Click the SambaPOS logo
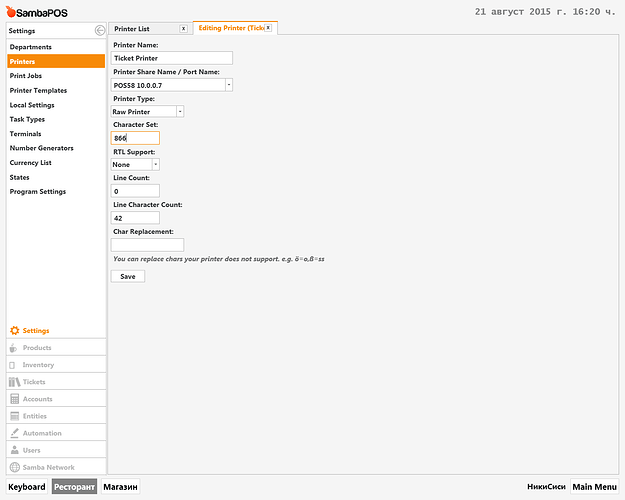Viewport: 625px width, 500px height. click(x=37, y=12)
